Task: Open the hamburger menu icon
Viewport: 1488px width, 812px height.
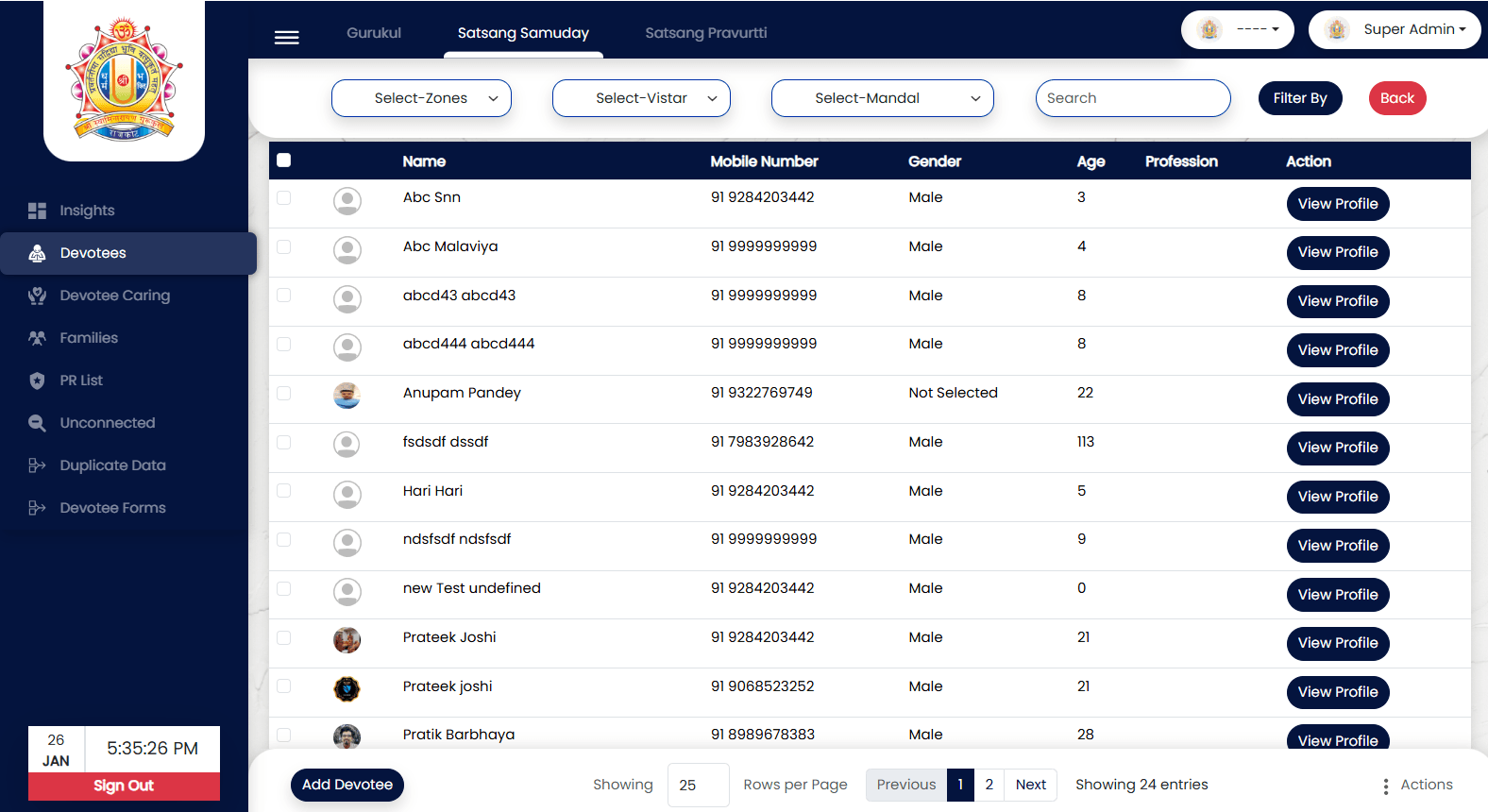Action: pos(286,38)
